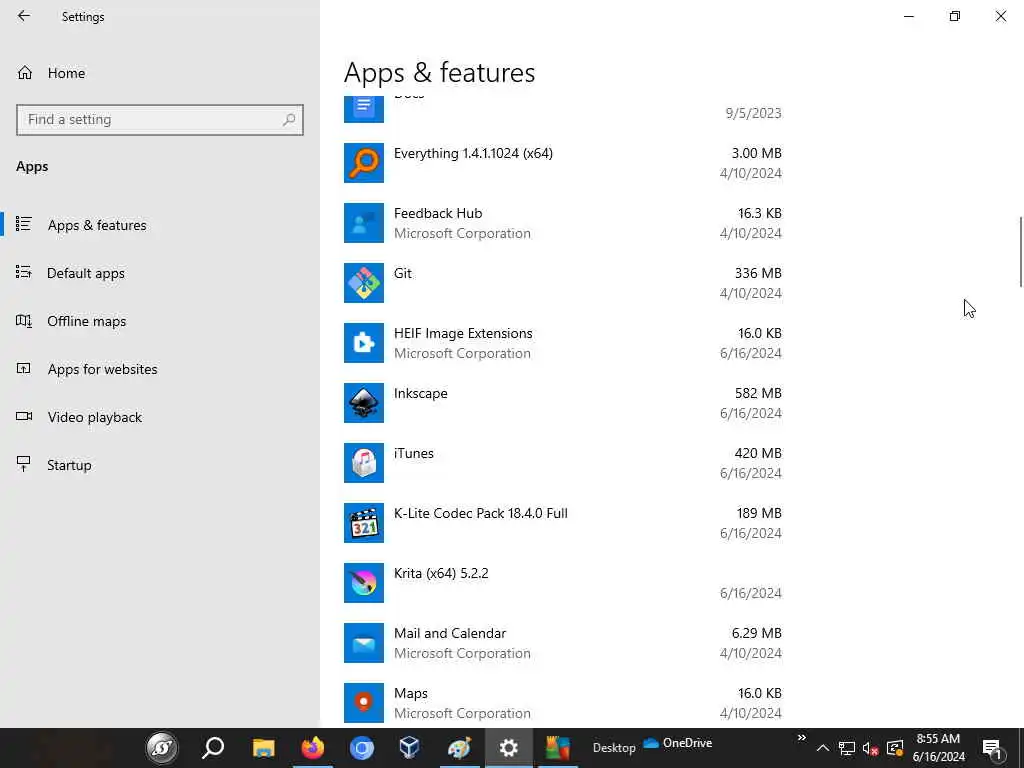Select the Everything 1.4.1.1024 (x64) entry

pos(473,153)
